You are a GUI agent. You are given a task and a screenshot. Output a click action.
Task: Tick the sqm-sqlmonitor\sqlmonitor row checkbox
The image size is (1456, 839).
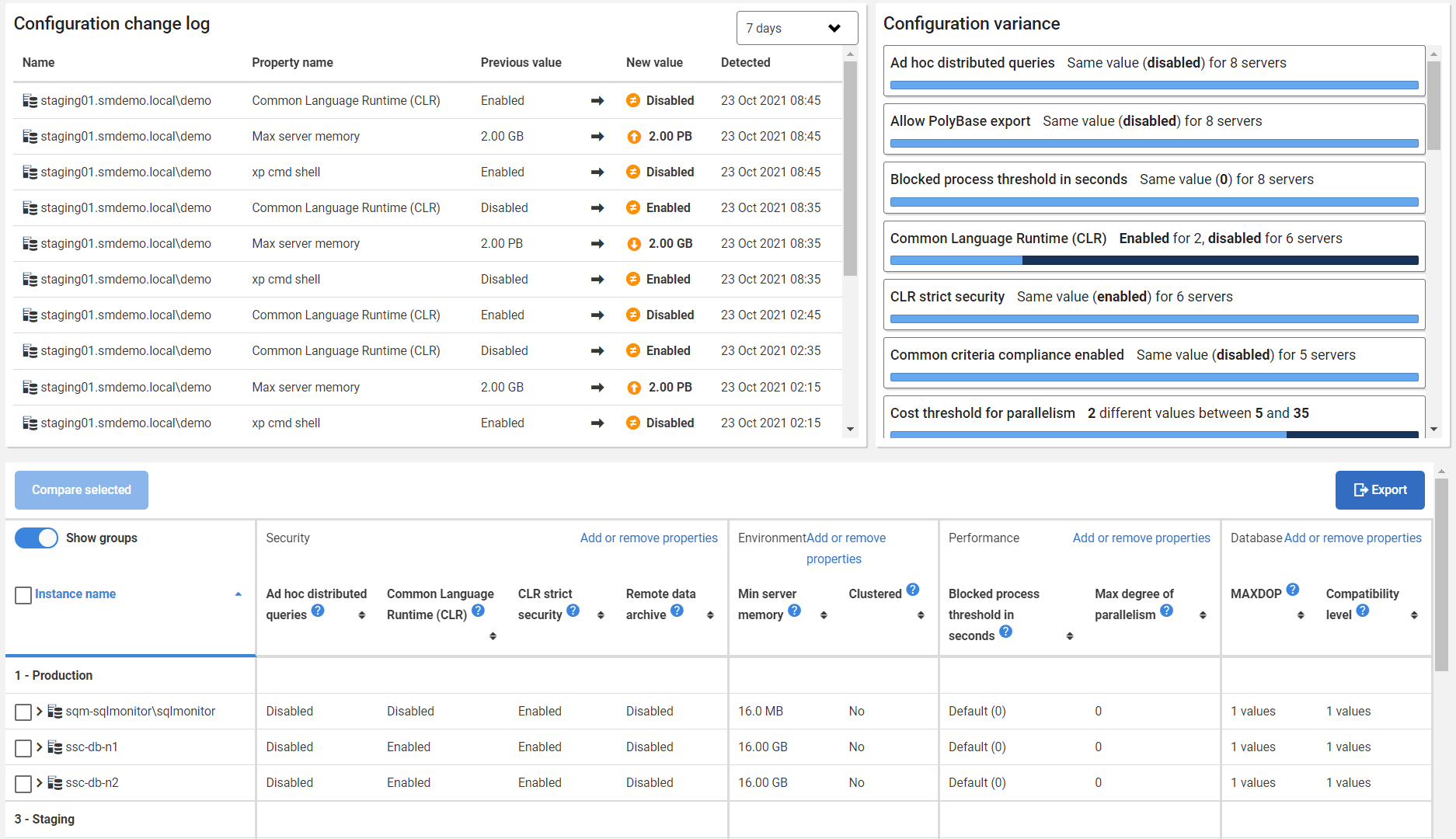click(x=23, y=712)
